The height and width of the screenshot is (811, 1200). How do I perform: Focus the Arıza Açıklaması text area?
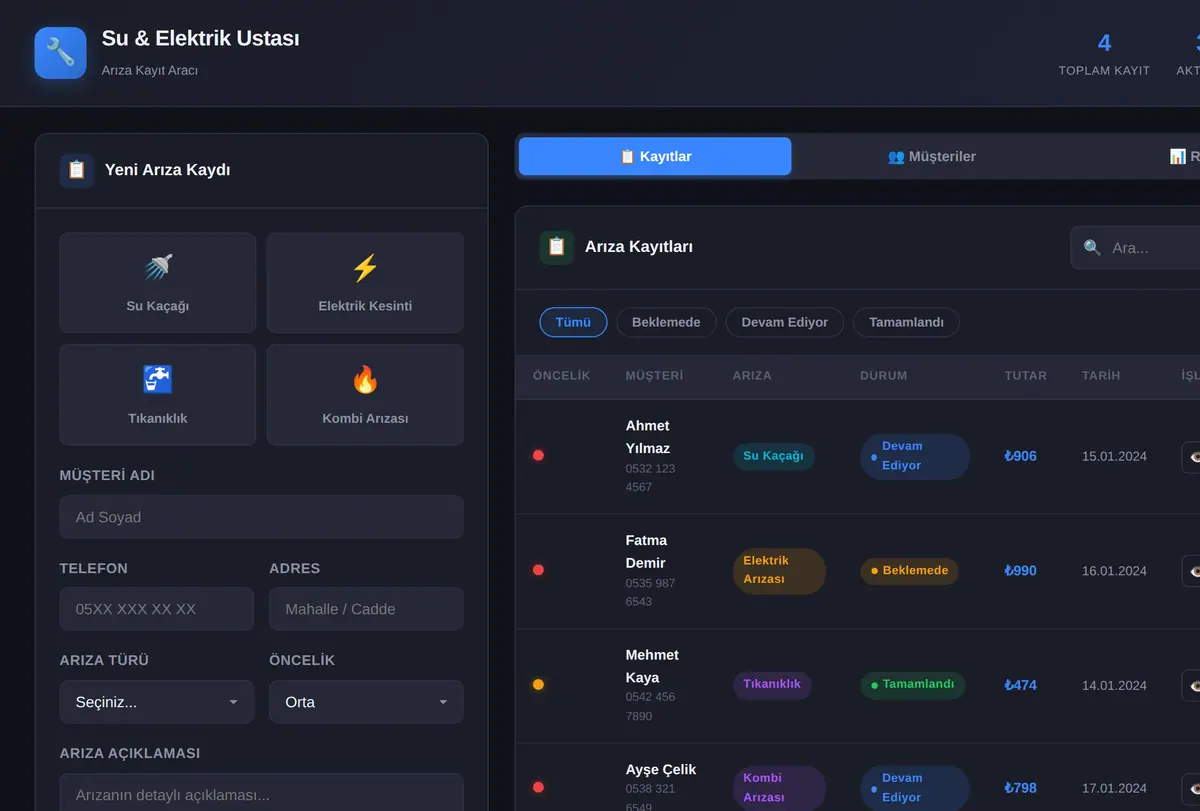262,792
